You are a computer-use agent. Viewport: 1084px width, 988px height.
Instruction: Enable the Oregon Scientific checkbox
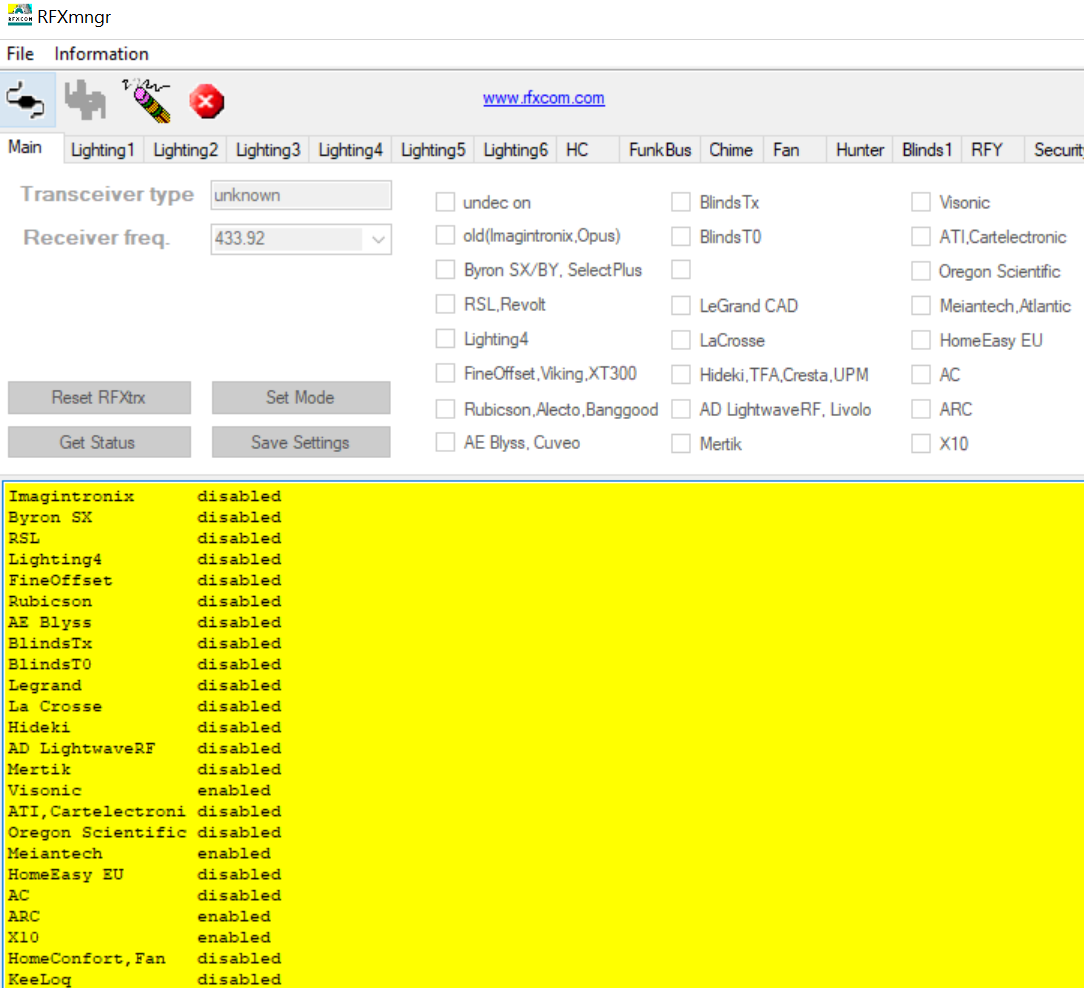coord(921,271)
